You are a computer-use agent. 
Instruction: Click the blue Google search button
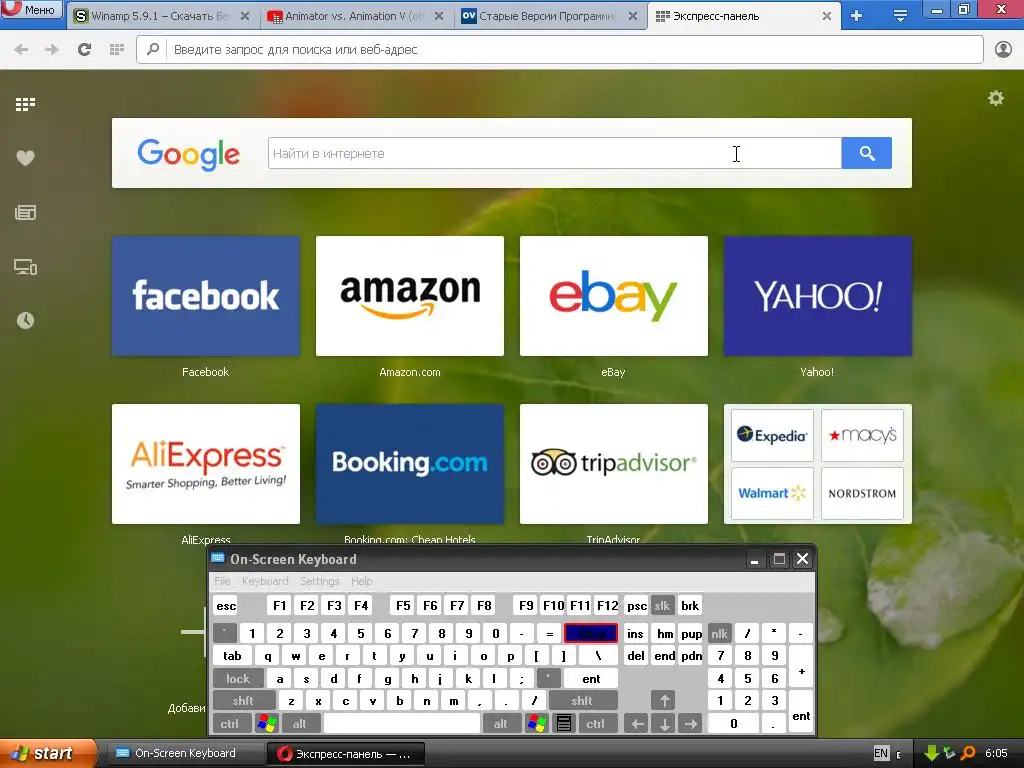point(867,153)
